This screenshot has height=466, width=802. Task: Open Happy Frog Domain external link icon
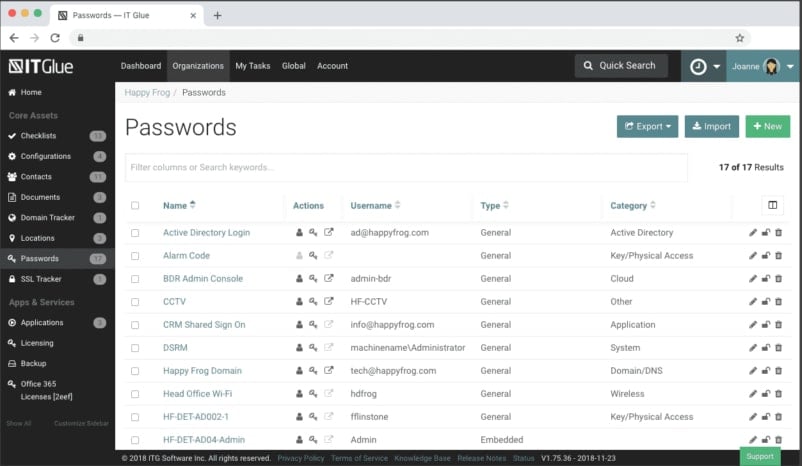tap(329, 370)
